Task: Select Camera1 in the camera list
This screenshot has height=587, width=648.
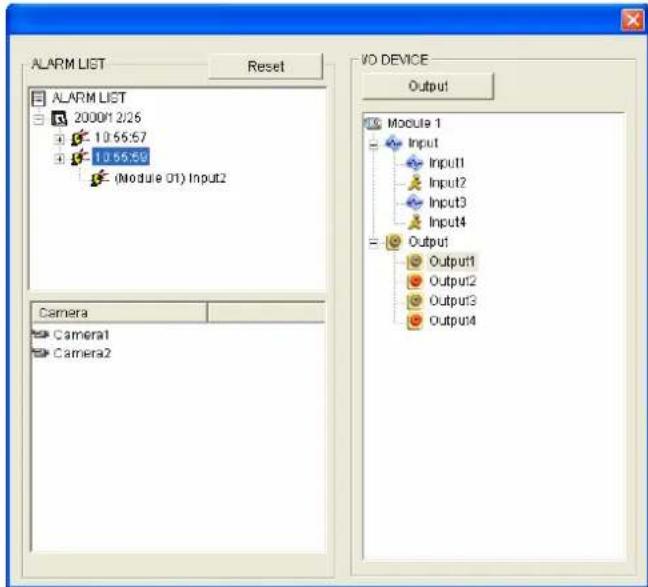Action: click(81, 334)
